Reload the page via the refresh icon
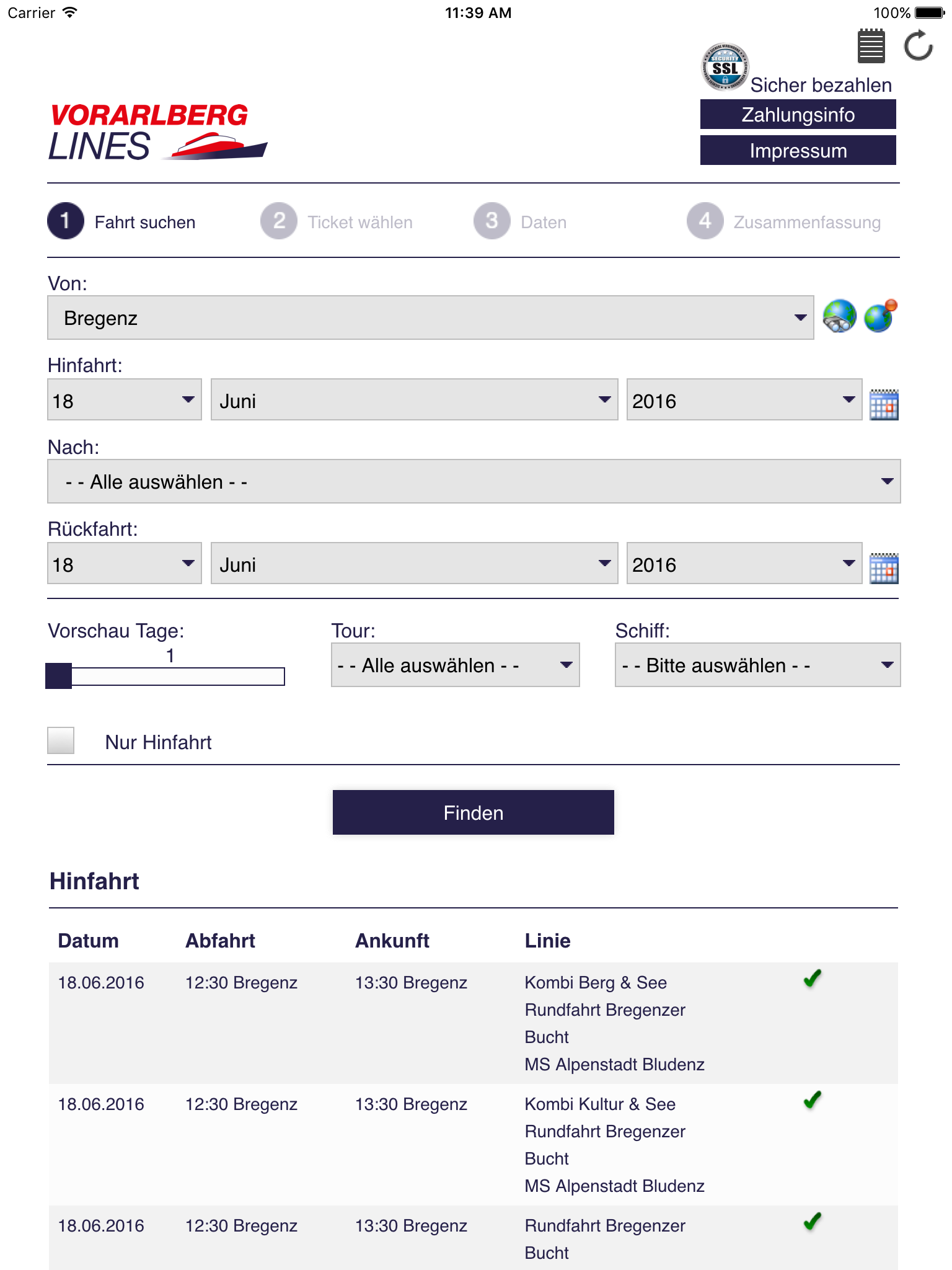Image resolution: width=952 pixels, height=1270 pixels. pos(918,47)
